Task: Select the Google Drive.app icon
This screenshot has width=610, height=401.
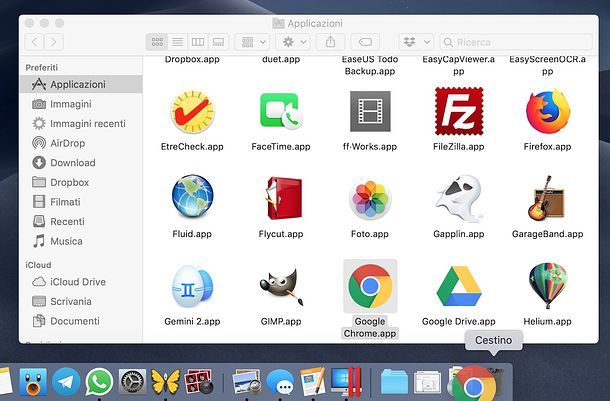Action: point(459,286)
